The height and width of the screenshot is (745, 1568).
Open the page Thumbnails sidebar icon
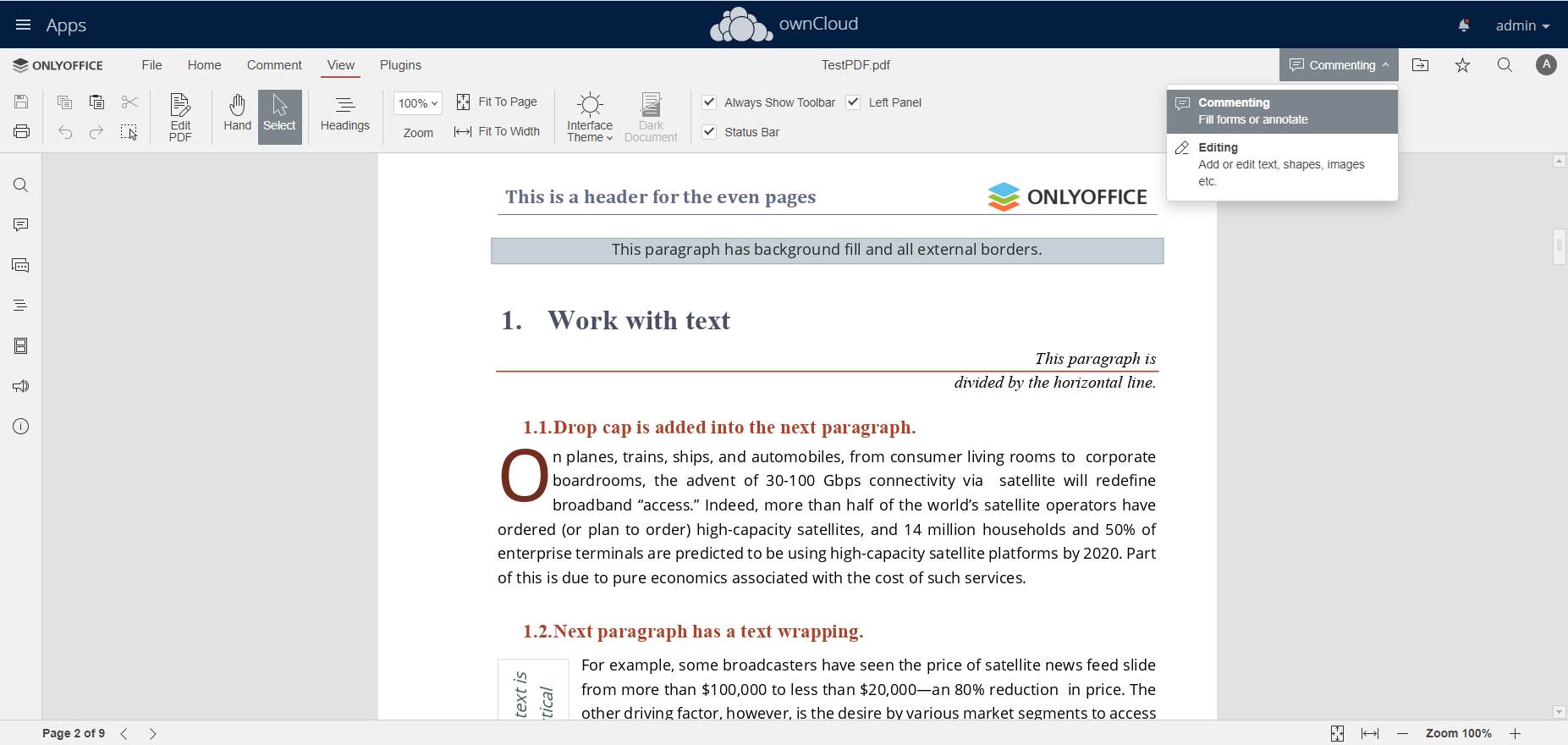[x=21, y=346]
